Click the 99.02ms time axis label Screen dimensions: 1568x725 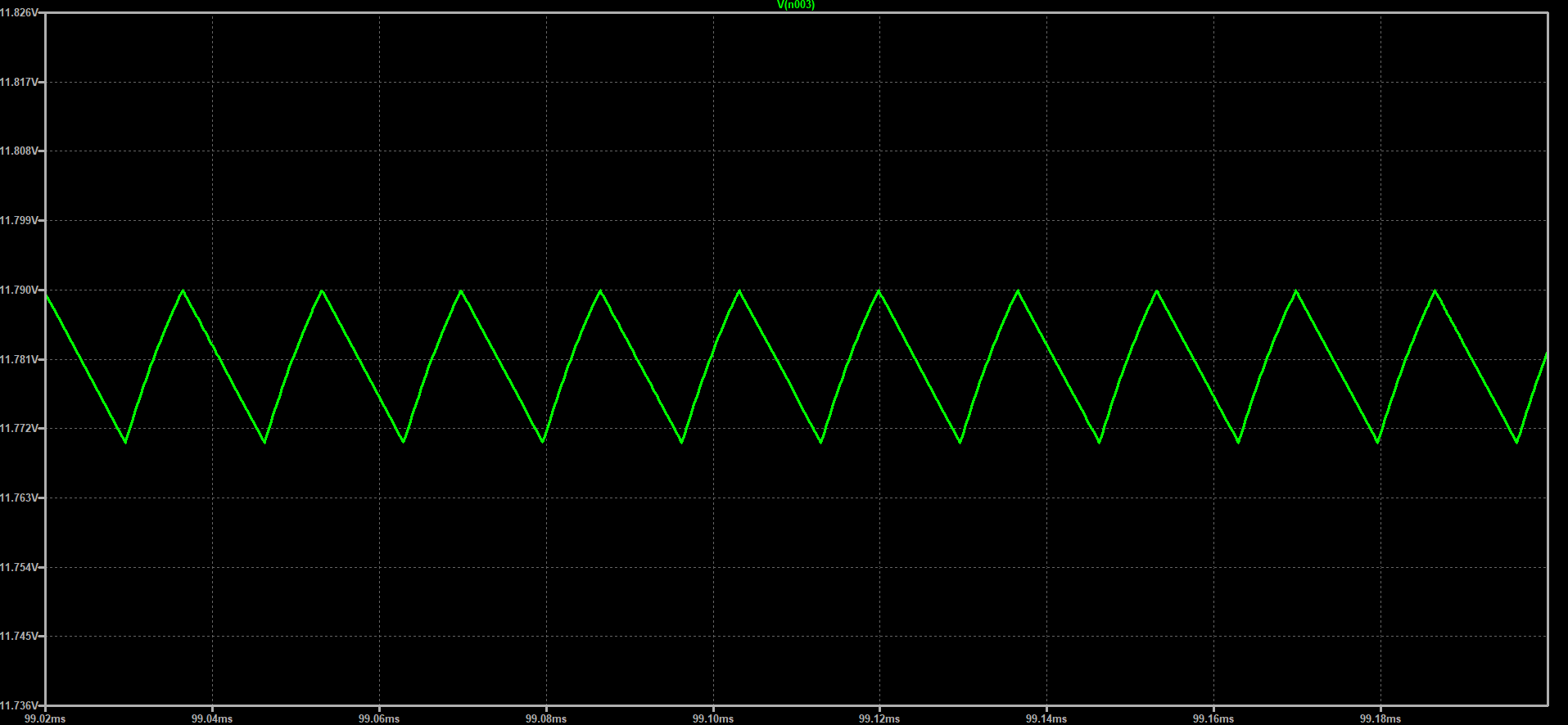point(45,718)
